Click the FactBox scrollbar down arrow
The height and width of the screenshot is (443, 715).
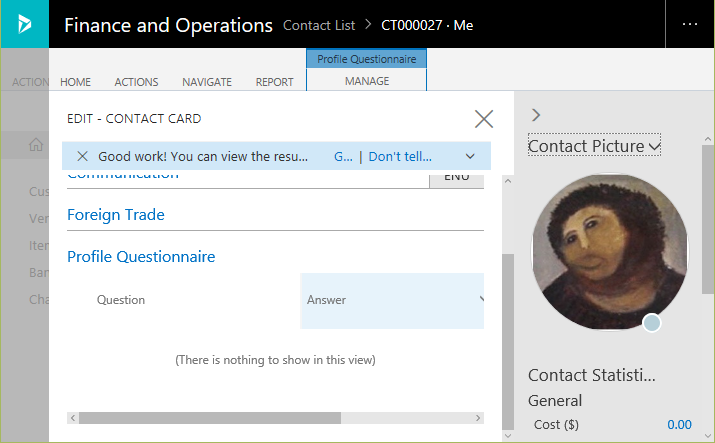click(x=708, y=436)
